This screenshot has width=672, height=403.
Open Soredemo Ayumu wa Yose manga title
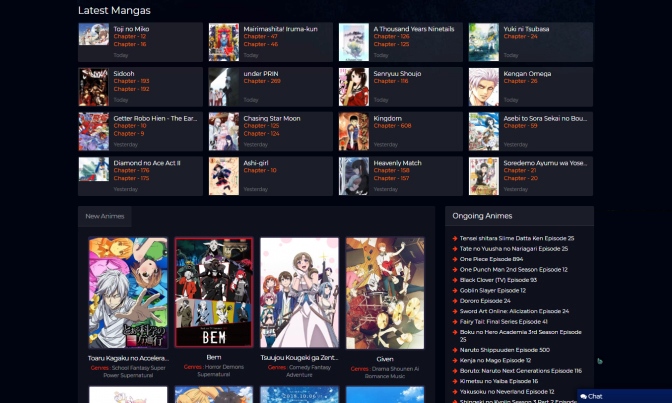tap(545, 162)
